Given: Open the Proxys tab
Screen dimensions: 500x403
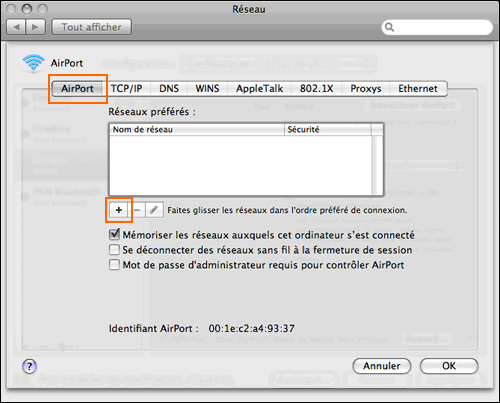Looking at the screenshot, I should [x=366, y=89].
